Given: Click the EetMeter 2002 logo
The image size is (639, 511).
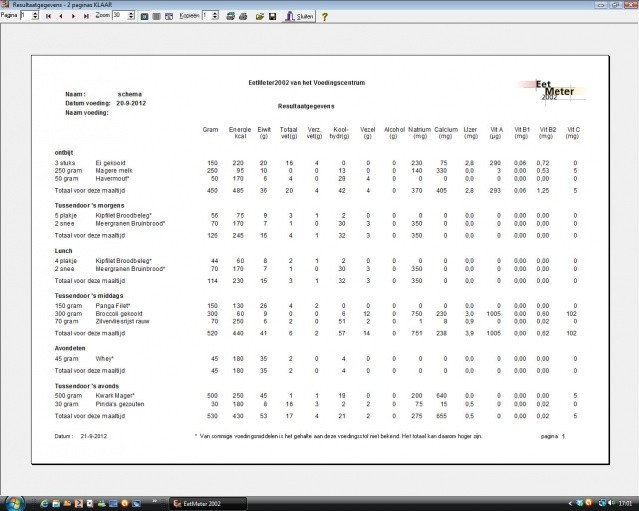Looking at the screenshot, I should 552,90.
